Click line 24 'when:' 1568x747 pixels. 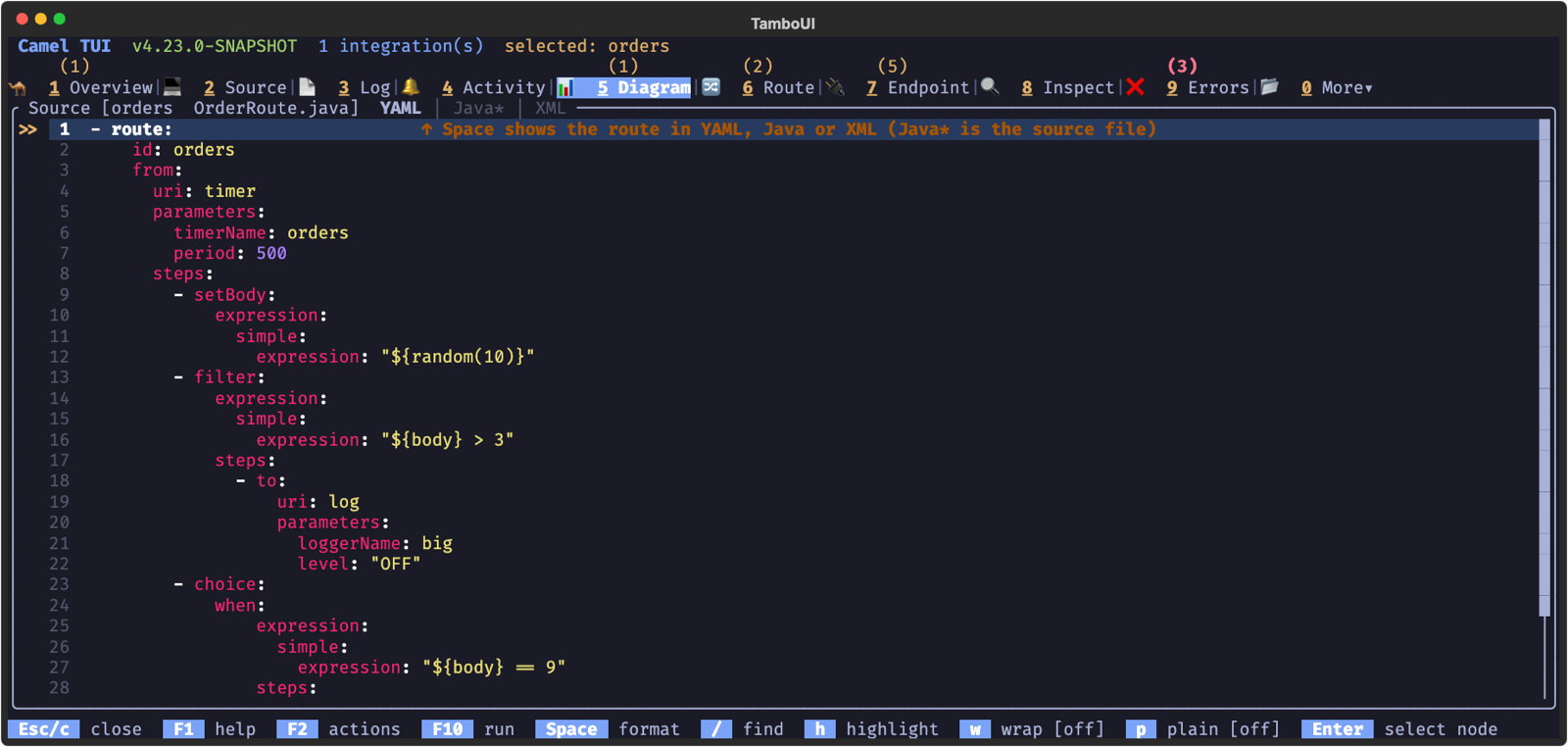tap(240, 605)
